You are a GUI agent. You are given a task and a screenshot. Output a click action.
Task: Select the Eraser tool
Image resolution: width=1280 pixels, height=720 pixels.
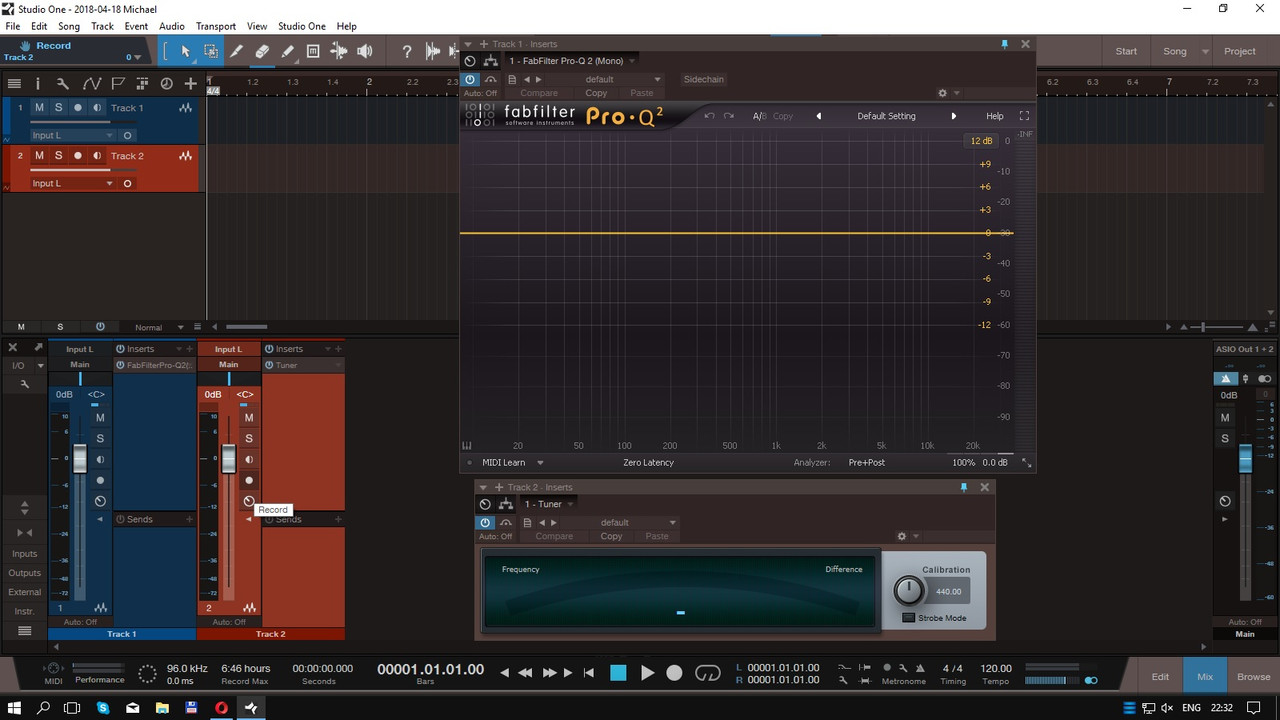[262, 51]
